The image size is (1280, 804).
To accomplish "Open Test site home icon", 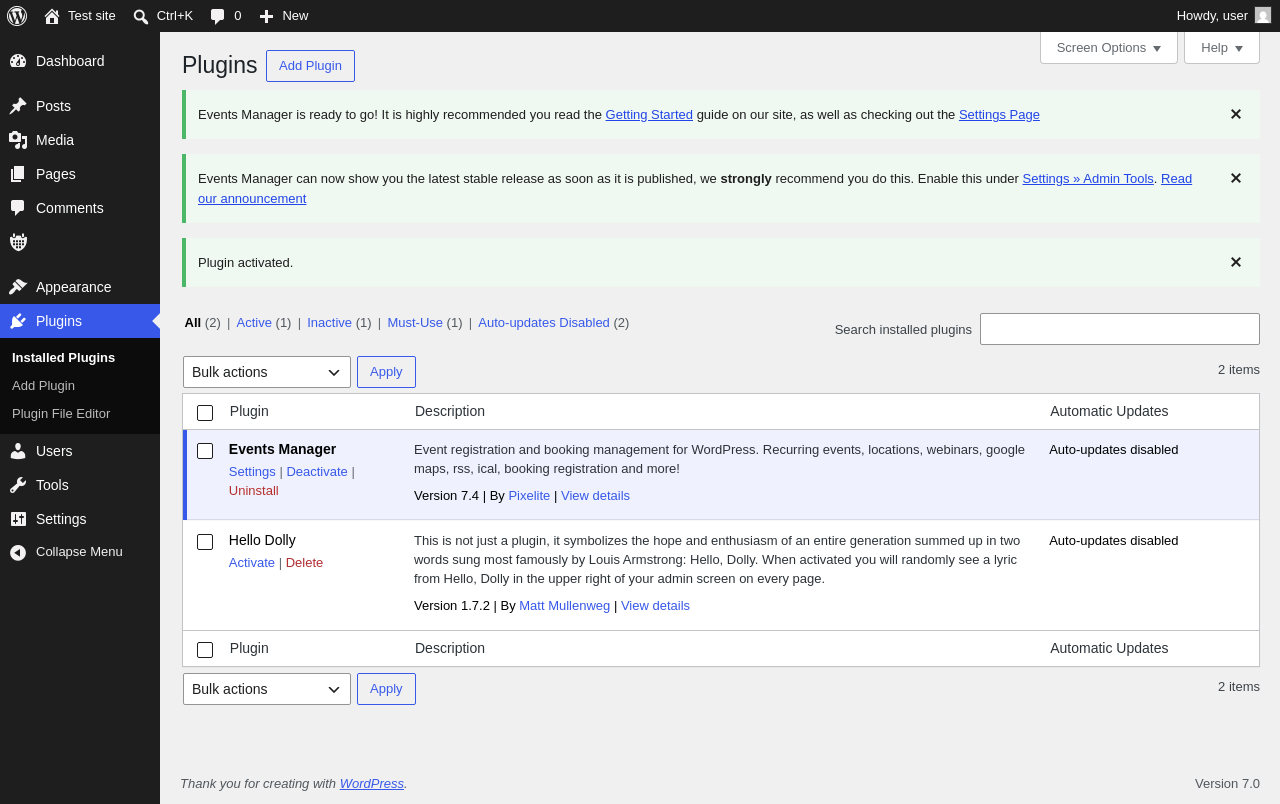I will pos(52,16).
